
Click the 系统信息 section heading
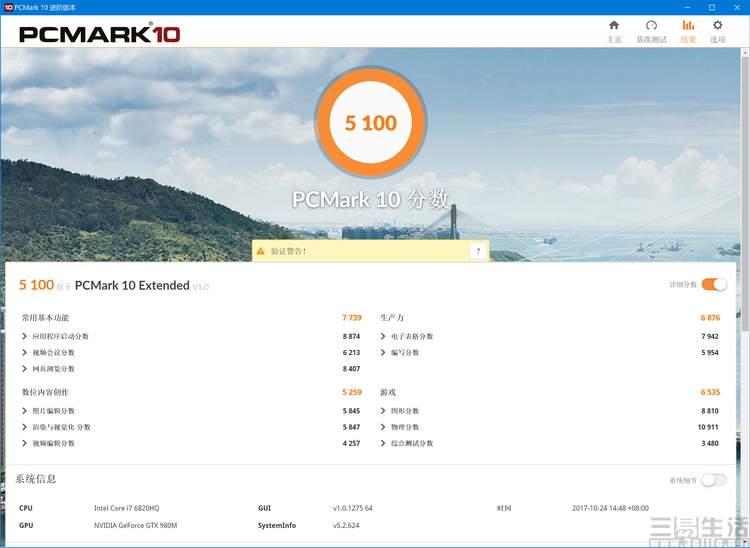tap(36, 479)
